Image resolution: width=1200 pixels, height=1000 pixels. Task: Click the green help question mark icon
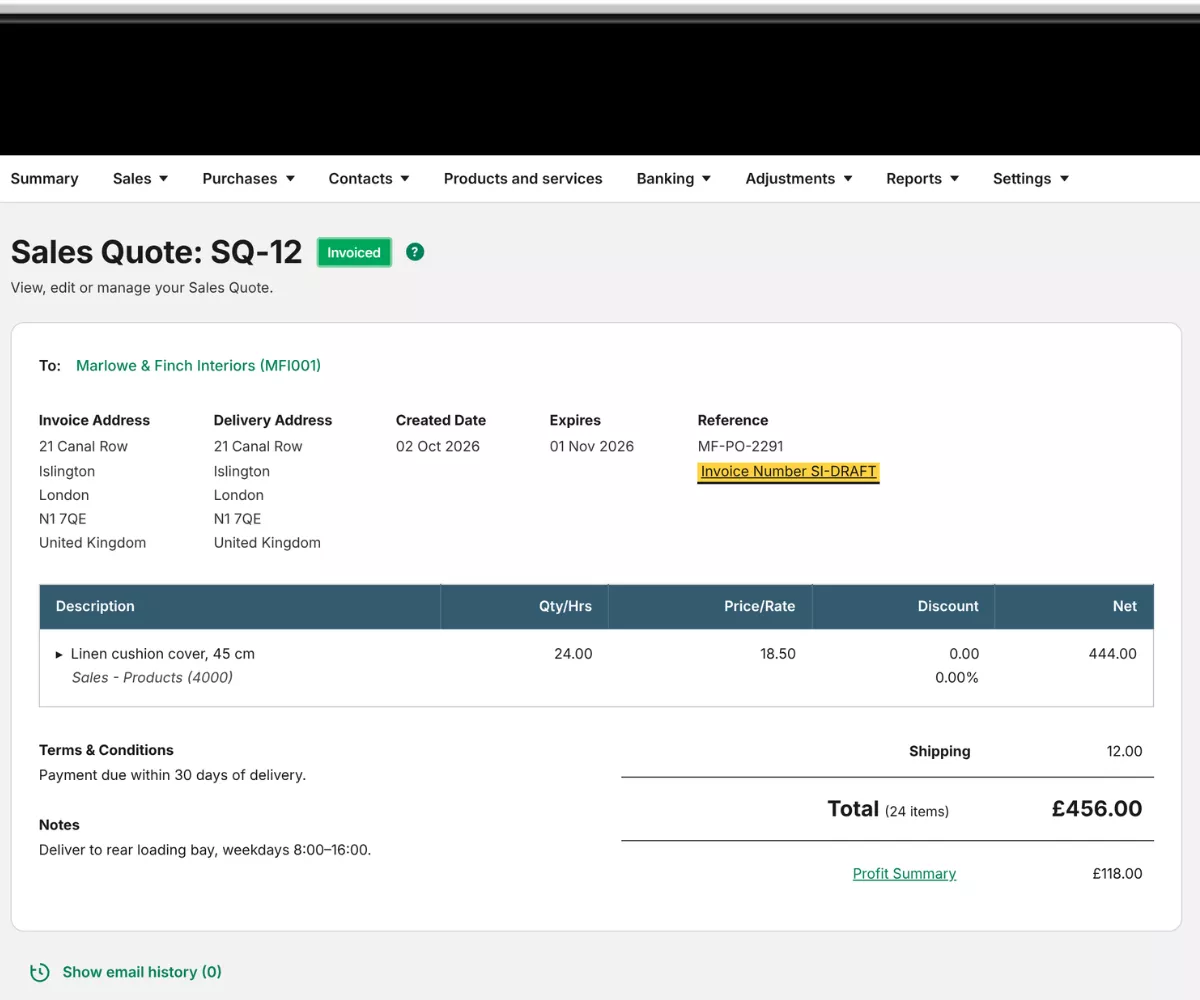[415, 252]
